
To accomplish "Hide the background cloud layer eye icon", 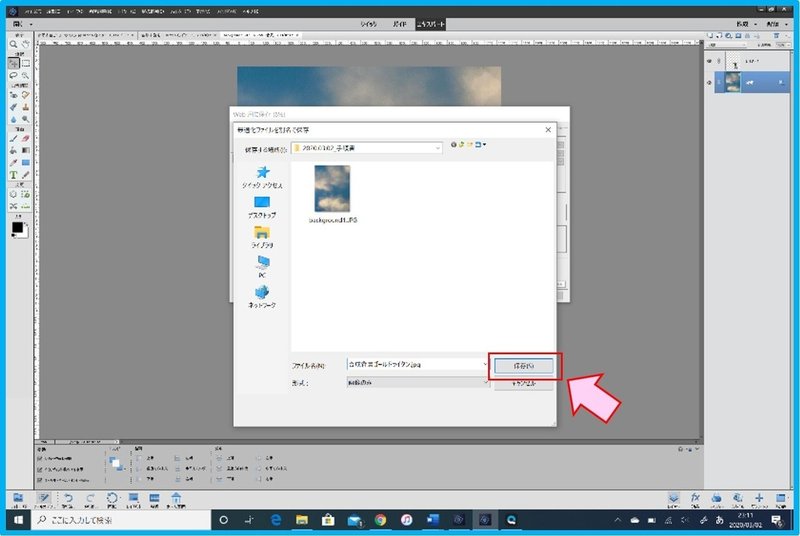I will click(x=709, y=83).
